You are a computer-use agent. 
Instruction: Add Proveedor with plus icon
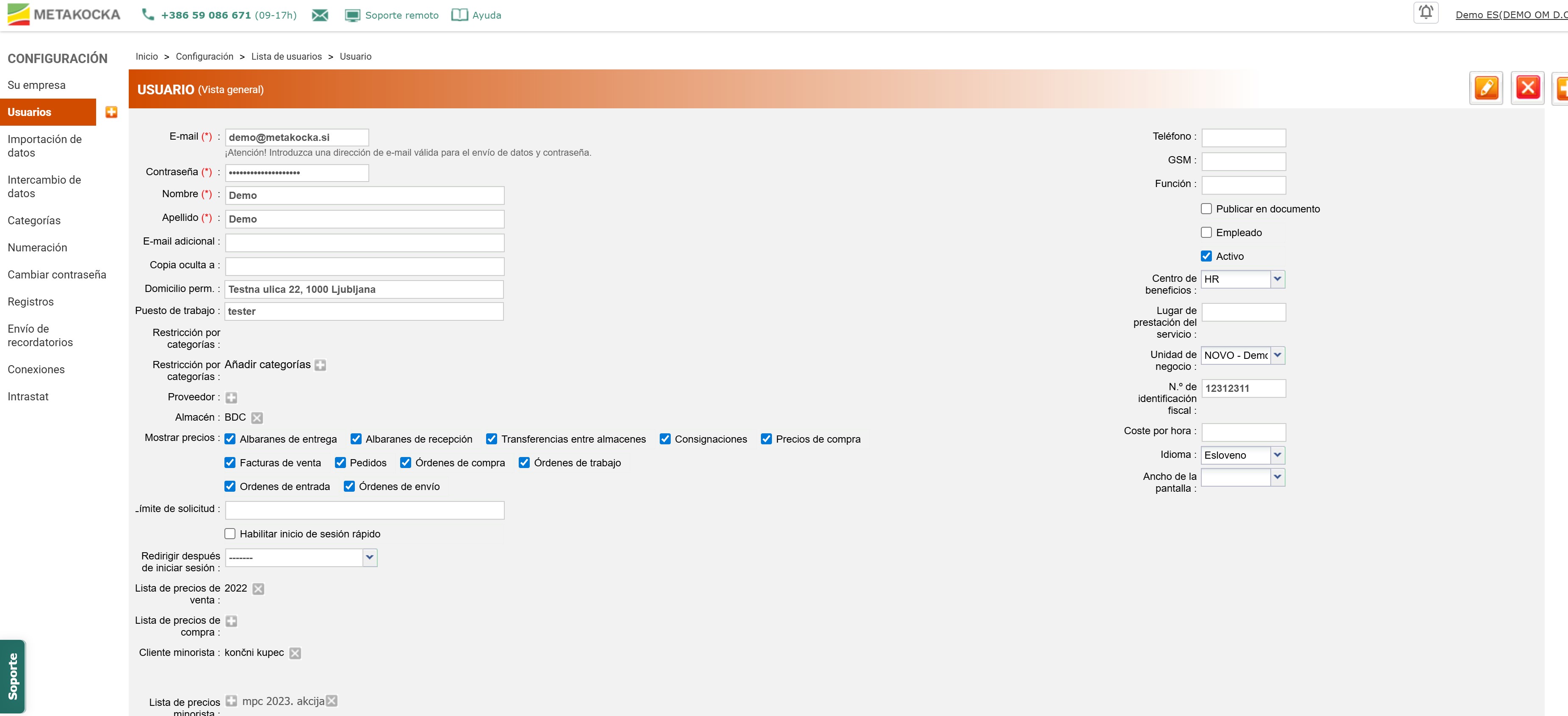pyautogui.click(x=231, y=398)
